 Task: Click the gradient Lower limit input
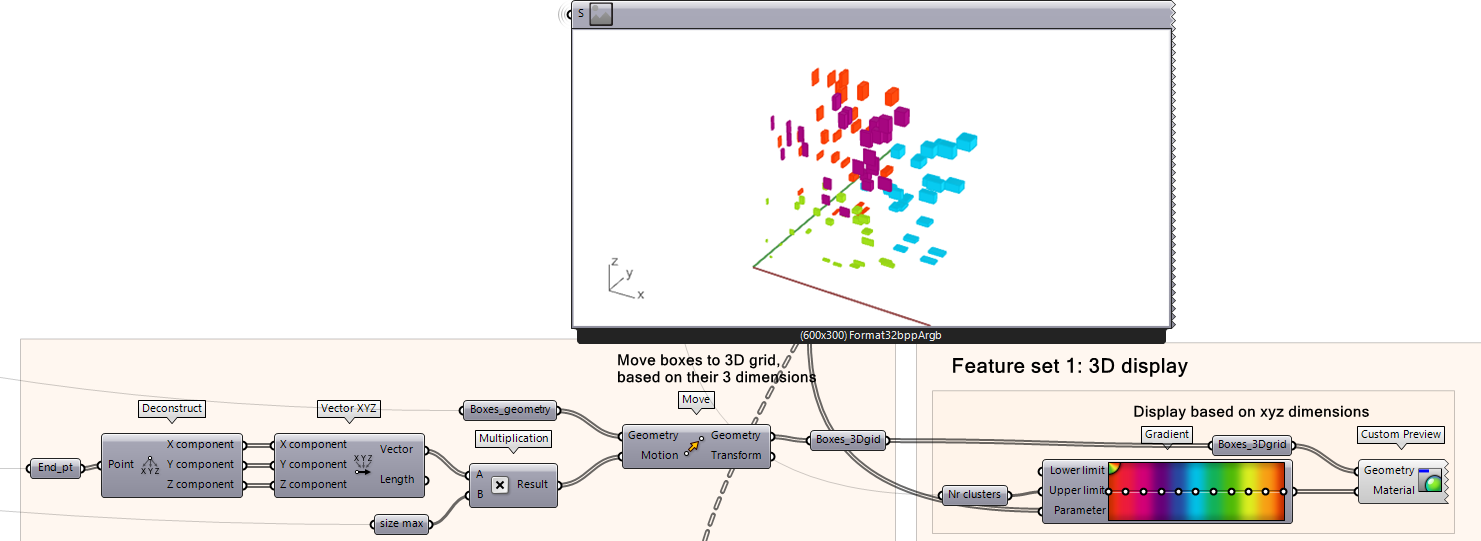coord(1077,470)
